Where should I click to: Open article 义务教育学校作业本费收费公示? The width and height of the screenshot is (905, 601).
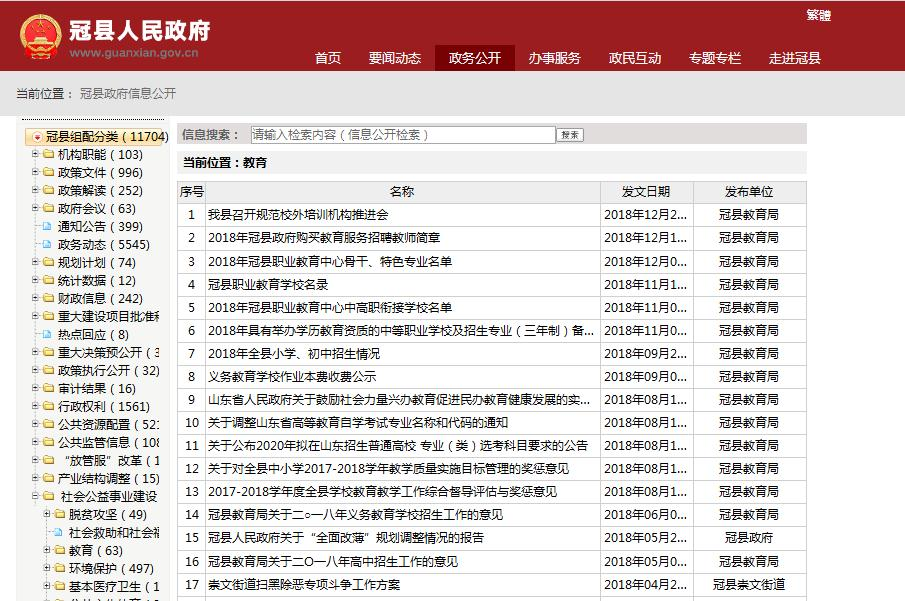click(292, 377)
